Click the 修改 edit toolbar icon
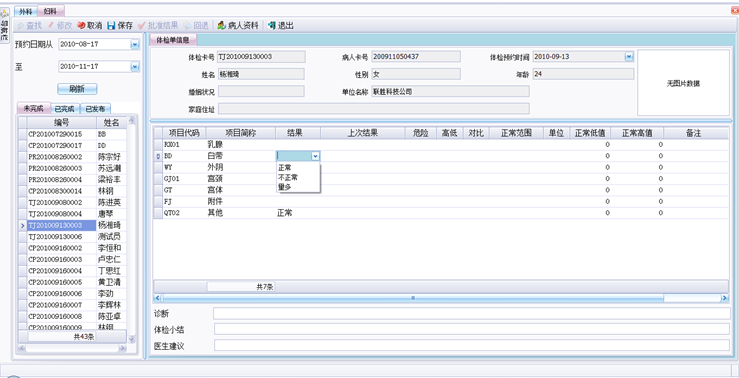The height and width of the screenshot is (378, 739). tap(51, 25)
